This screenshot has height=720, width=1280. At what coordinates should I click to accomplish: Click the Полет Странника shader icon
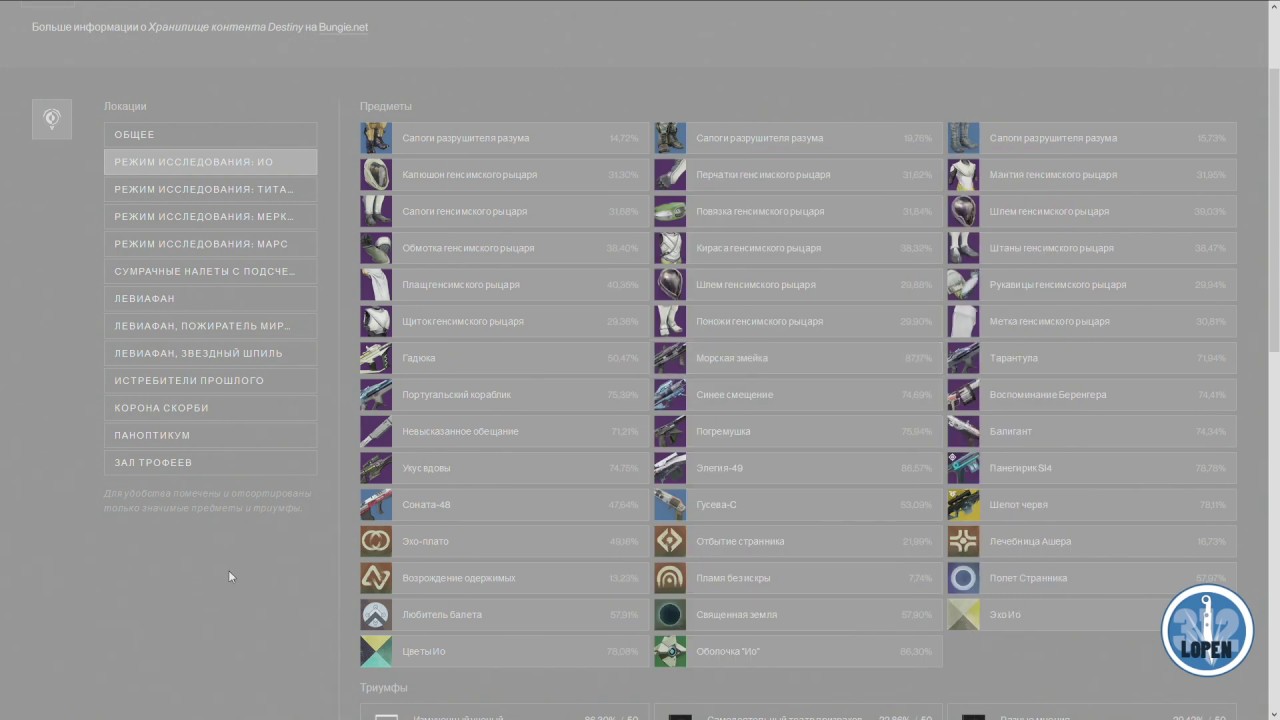(963, 578)
